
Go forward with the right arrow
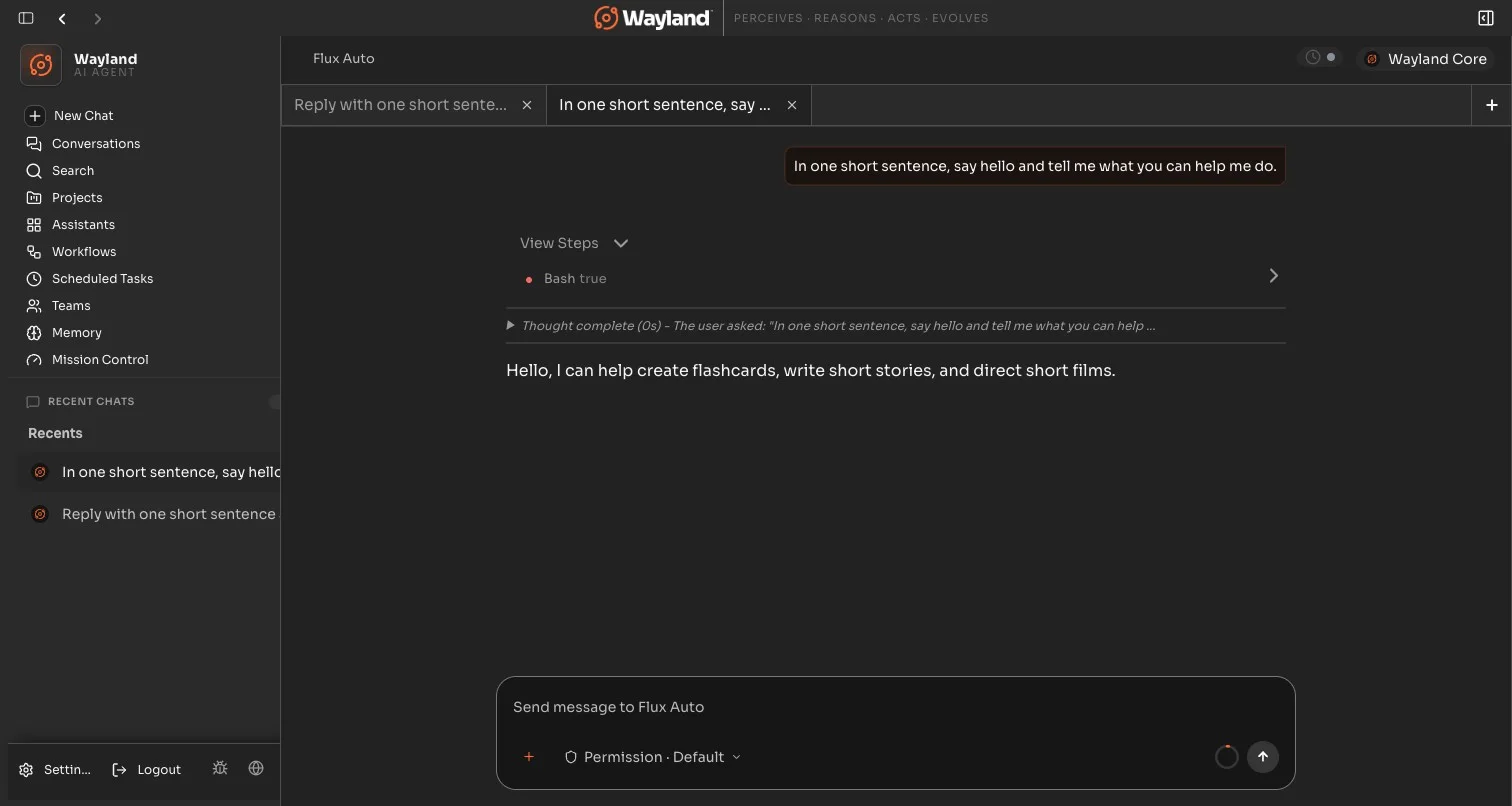tap(97, 18)
